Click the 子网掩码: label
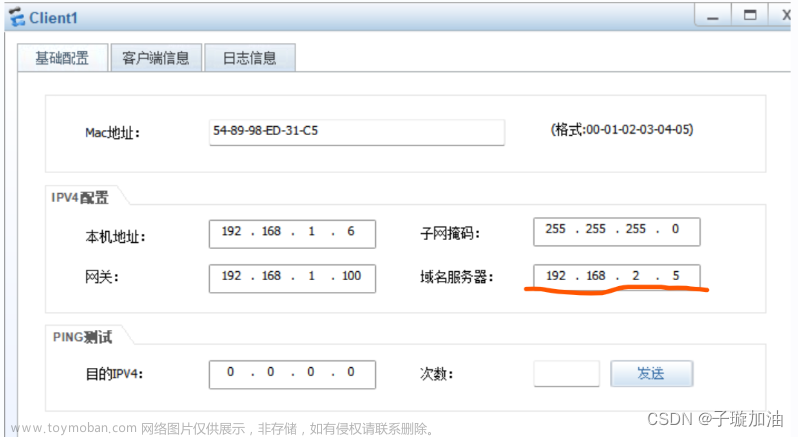The height and width of the screenshot is (437, 798). tap(450, 234)
